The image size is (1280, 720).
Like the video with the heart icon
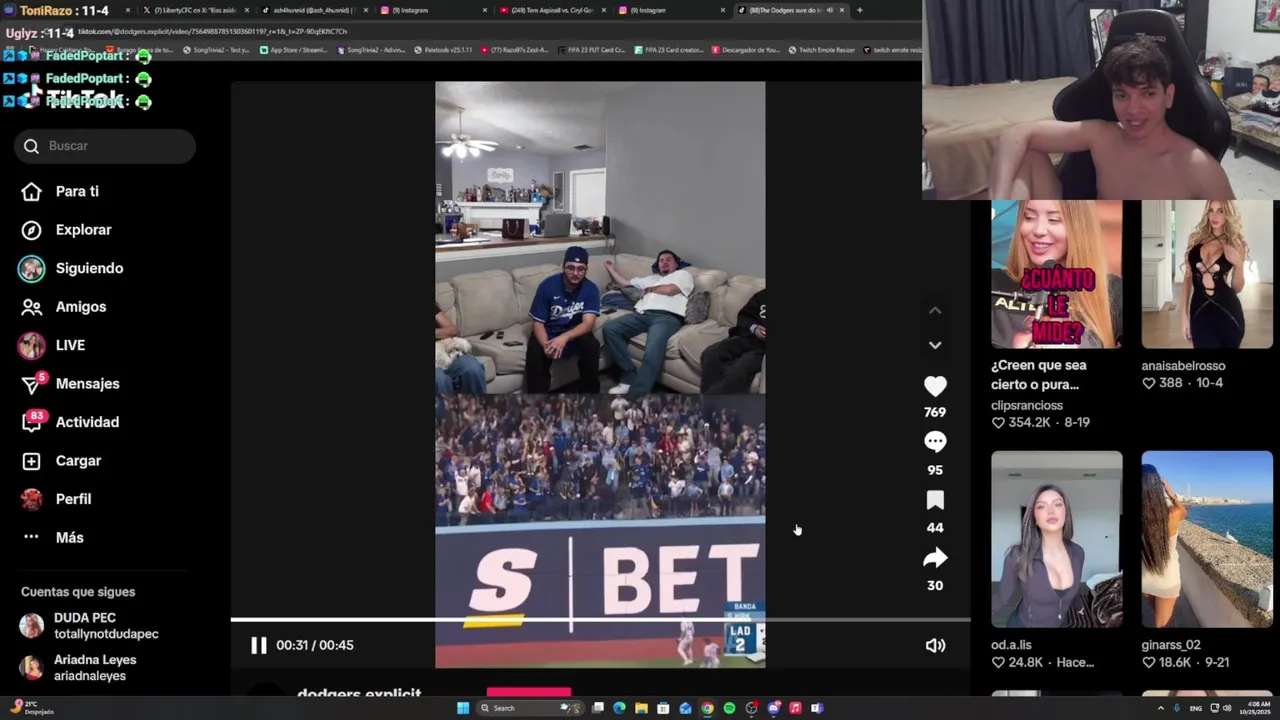pyautogui.click(x=935, y=387)
